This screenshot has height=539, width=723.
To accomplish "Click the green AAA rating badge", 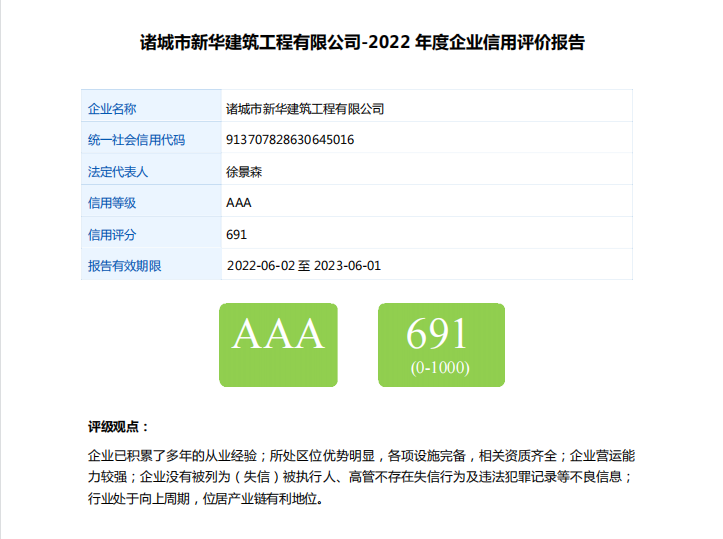I will [x=279, y=345].
